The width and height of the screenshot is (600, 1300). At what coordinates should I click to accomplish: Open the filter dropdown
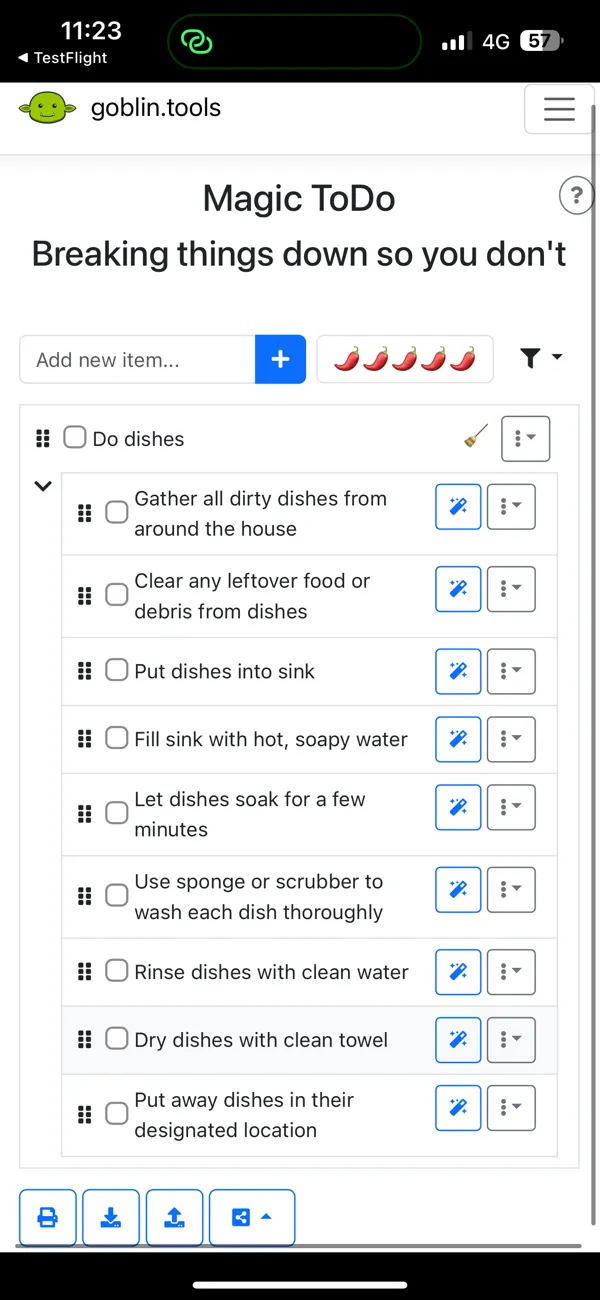541,357
